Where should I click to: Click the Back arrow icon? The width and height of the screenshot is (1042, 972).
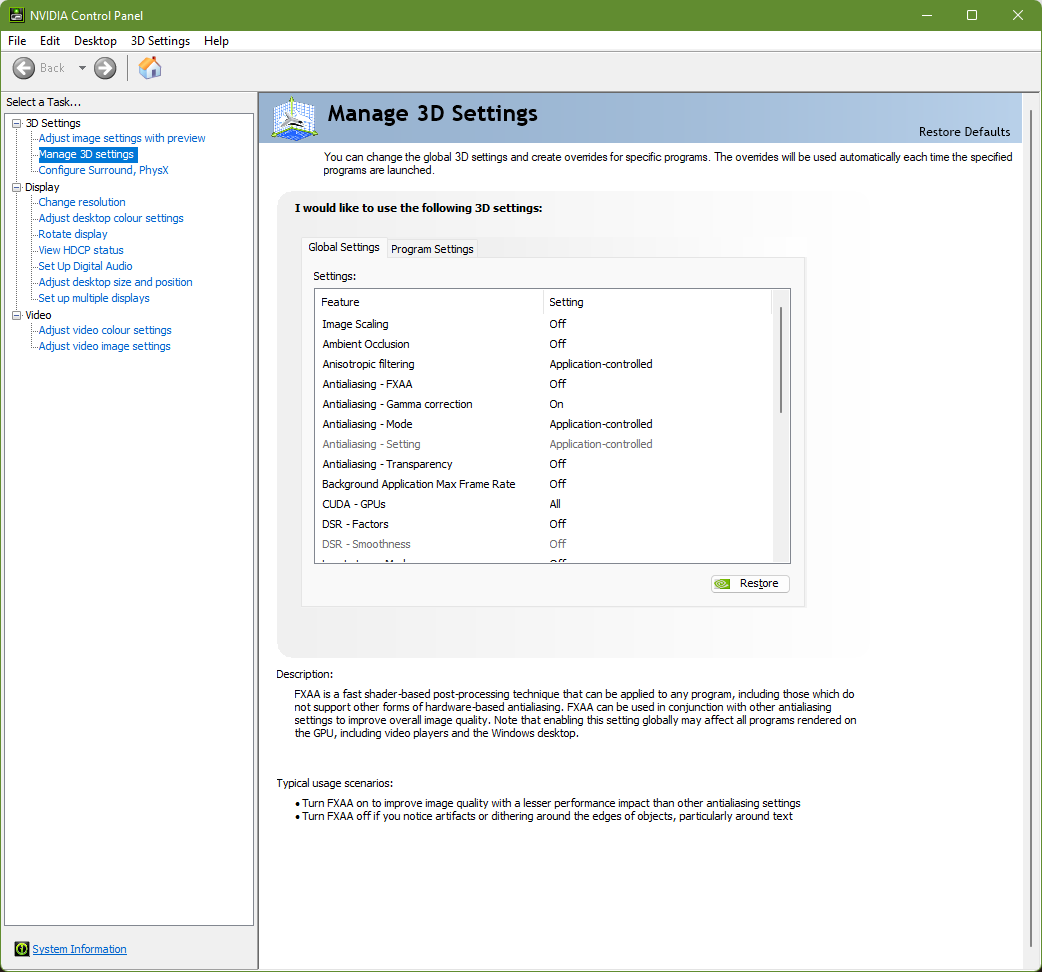(24, 68)
